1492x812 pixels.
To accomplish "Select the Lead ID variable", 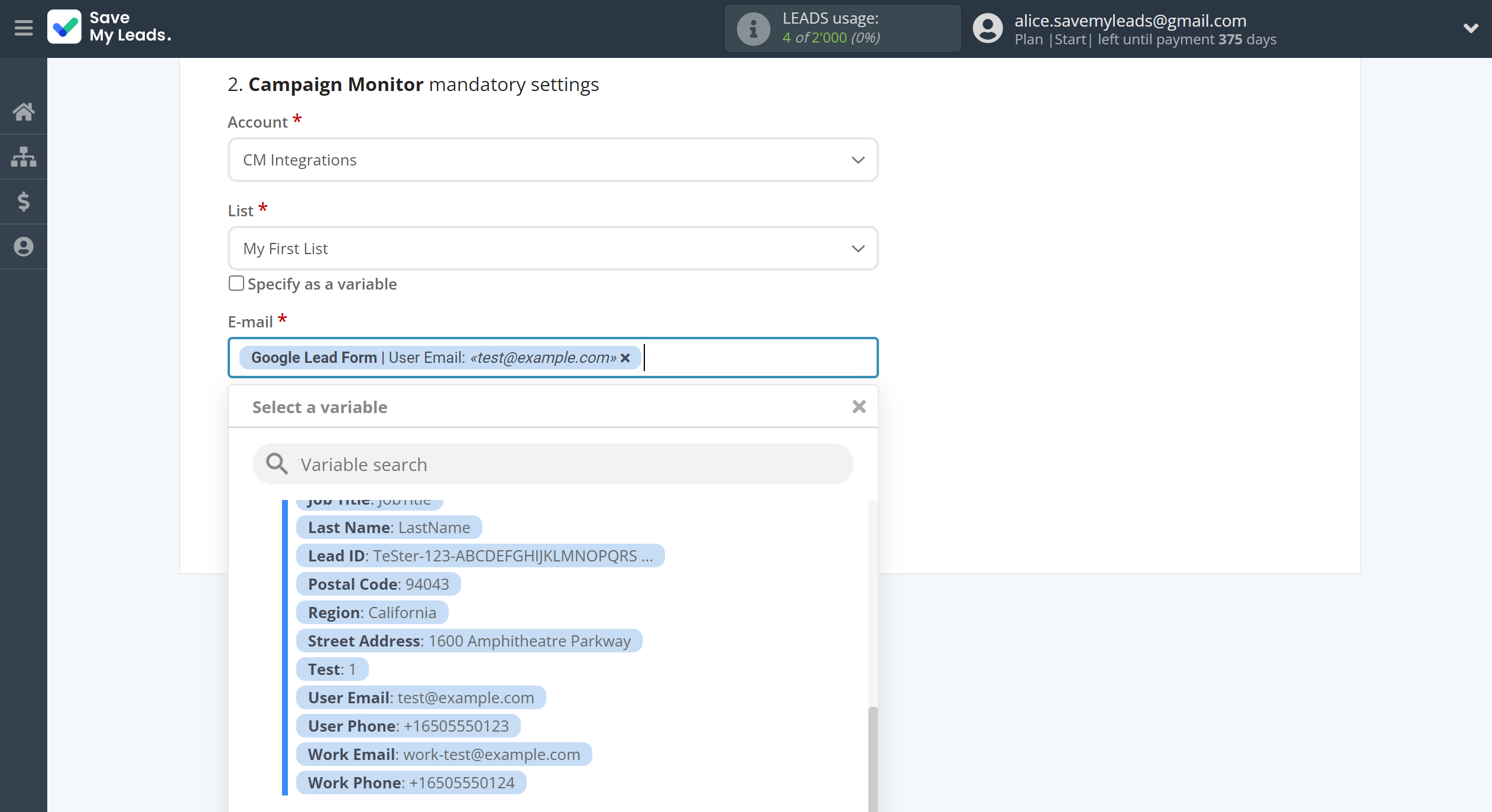I will coord(480,556).
